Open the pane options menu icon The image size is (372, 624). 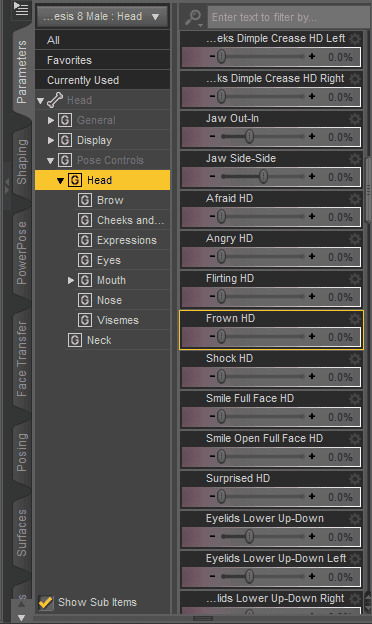(x=21, y=9)
